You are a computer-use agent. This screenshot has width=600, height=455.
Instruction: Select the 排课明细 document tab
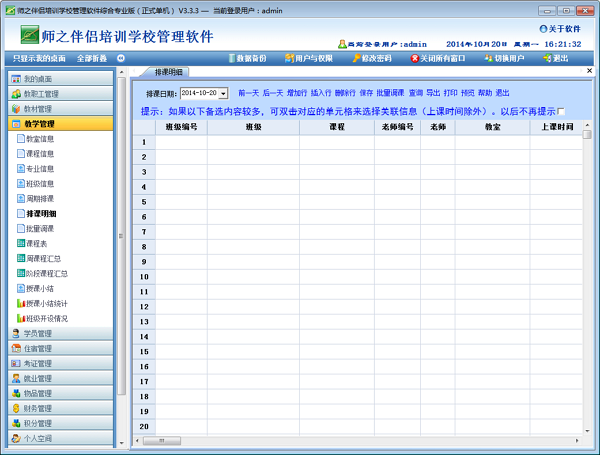(166, 72)
